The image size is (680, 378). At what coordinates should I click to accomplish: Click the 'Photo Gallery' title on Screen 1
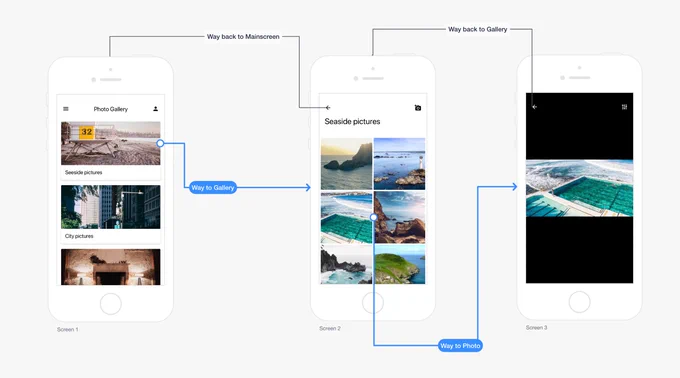pyautogui.click(x=111, y=109)
